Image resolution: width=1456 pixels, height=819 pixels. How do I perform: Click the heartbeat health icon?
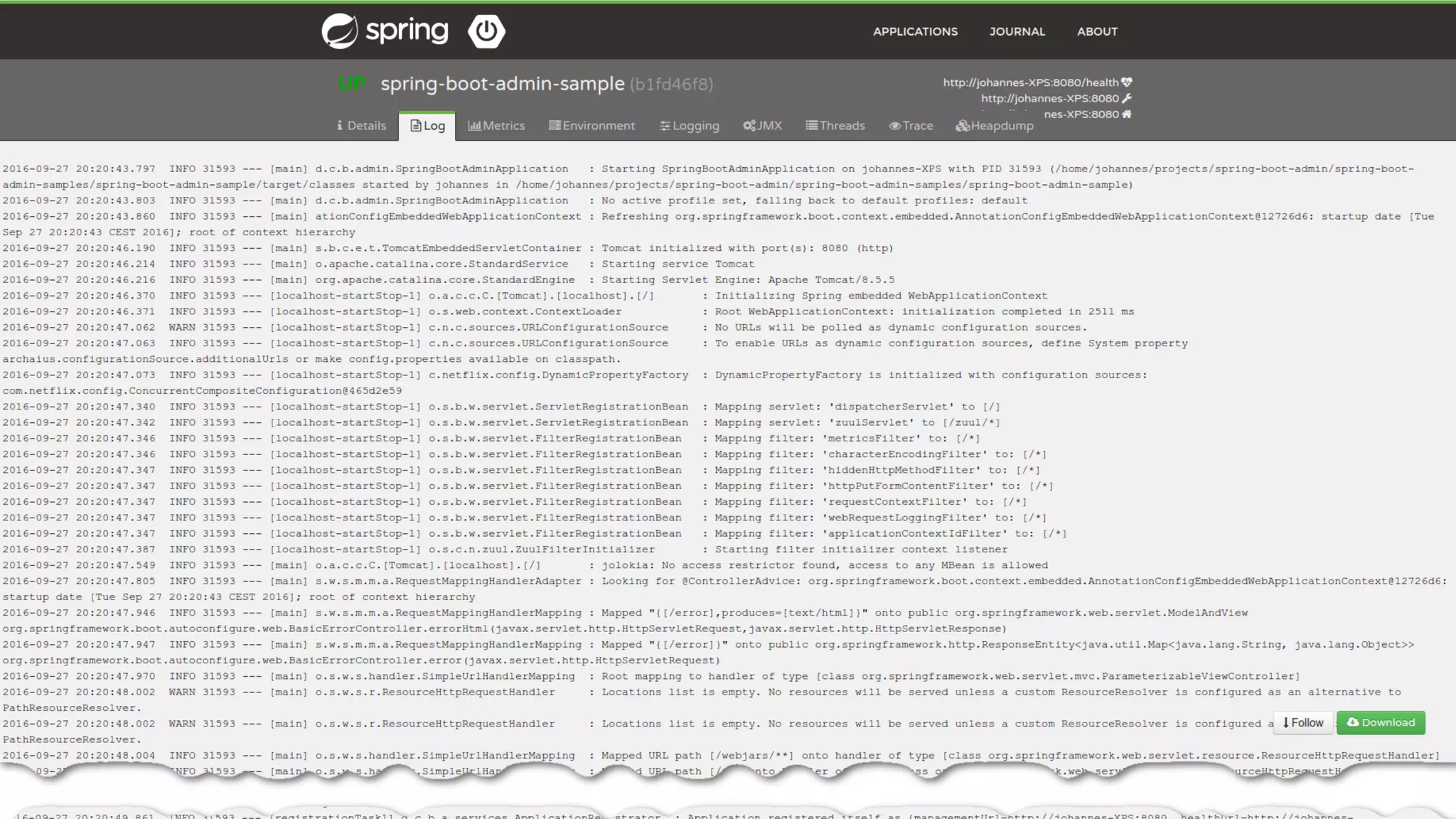1127,82
